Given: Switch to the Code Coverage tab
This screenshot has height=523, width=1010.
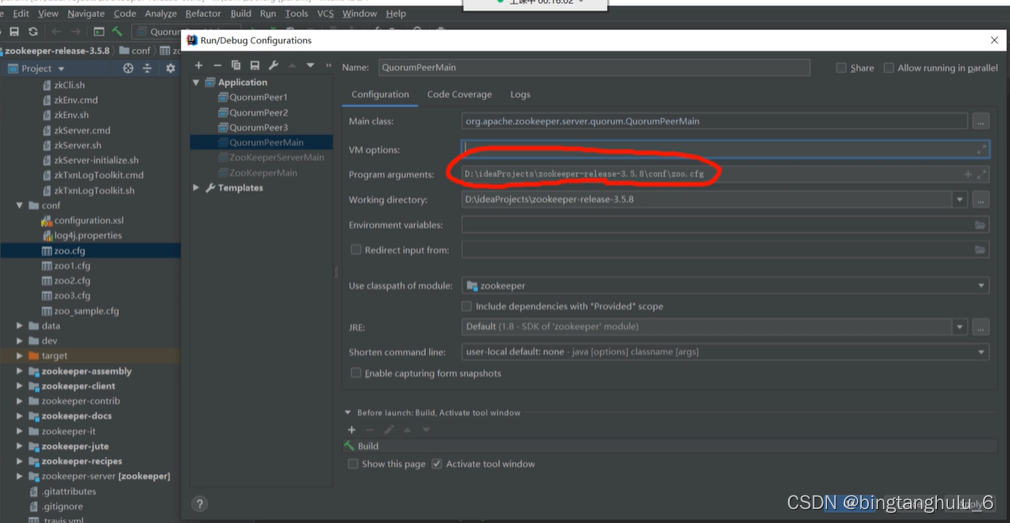Looking at the screenshot, I should click(459, 94).
